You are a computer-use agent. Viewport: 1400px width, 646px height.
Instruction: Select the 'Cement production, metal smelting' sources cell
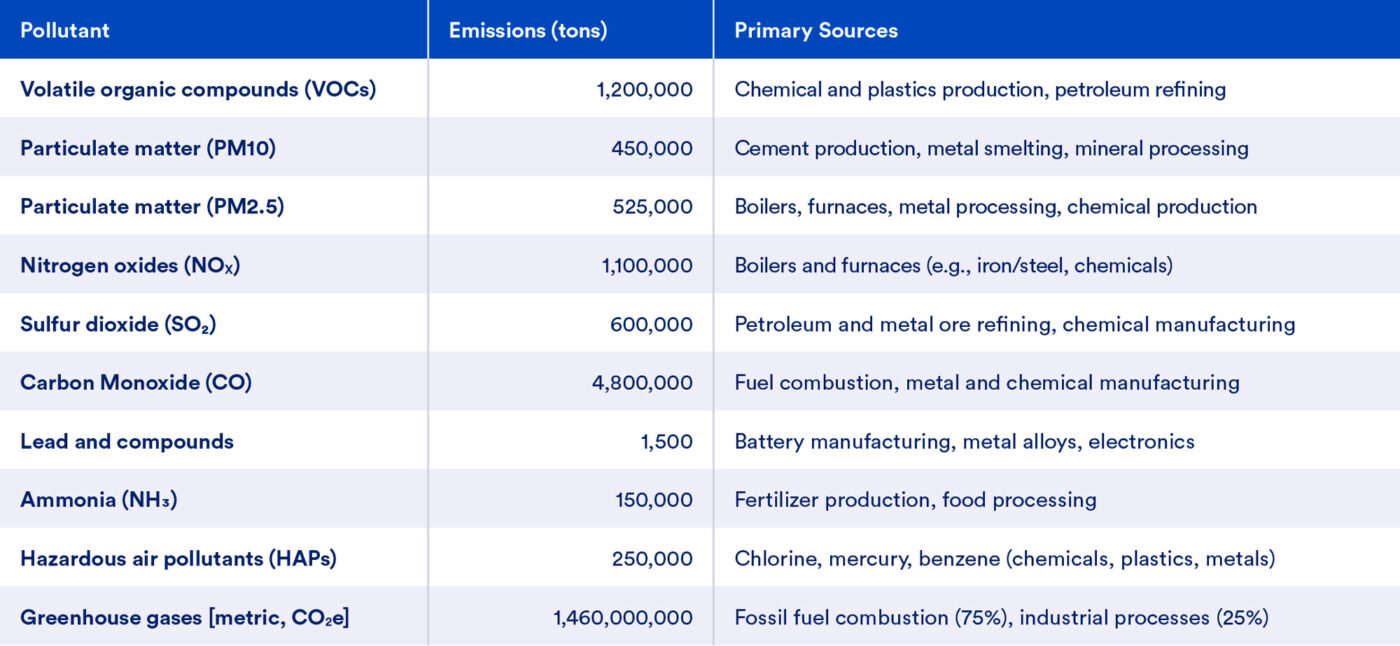point(991,148)
